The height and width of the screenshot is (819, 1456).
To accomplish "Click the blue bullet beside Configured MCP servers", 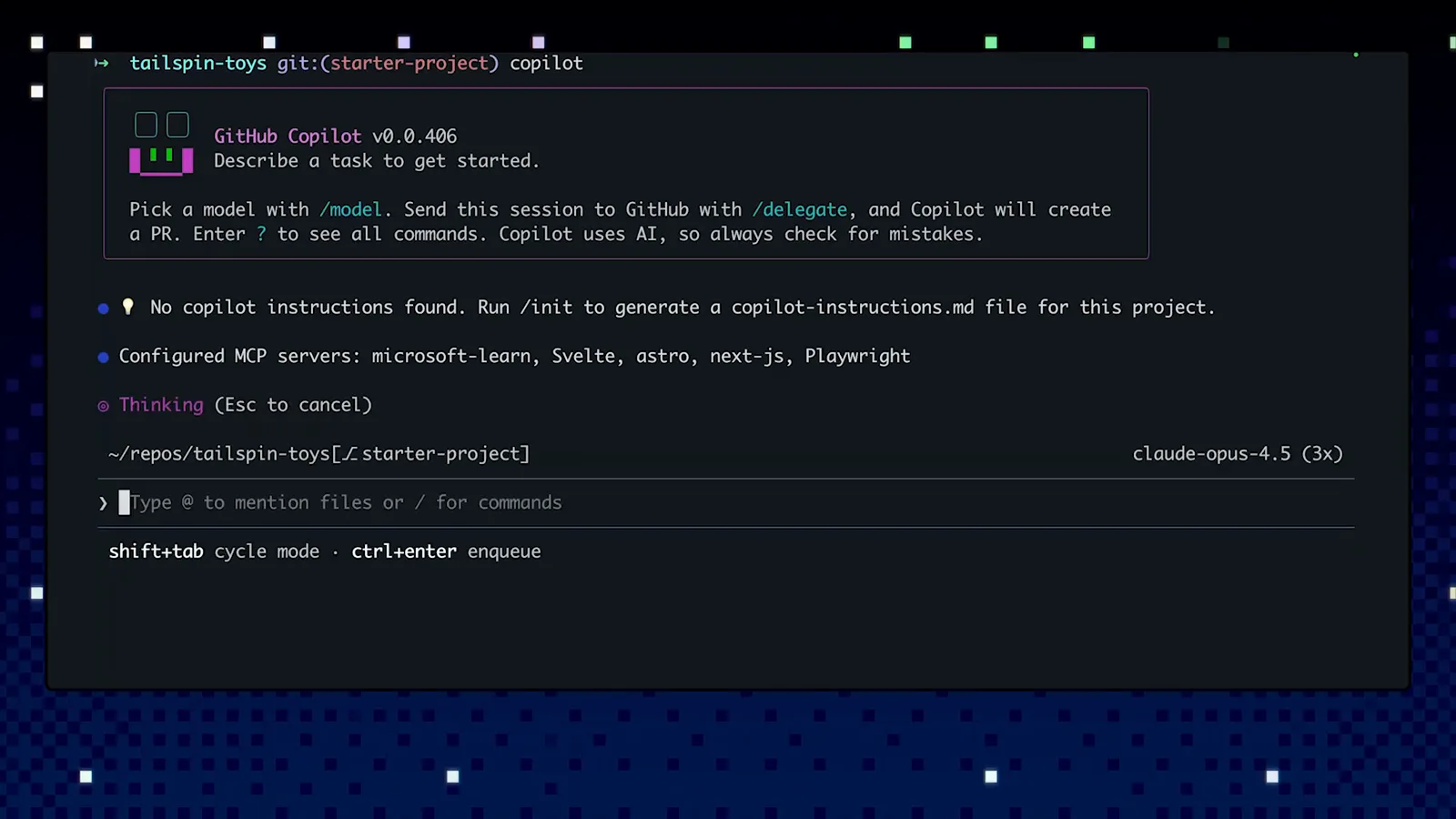I will 103,357.
